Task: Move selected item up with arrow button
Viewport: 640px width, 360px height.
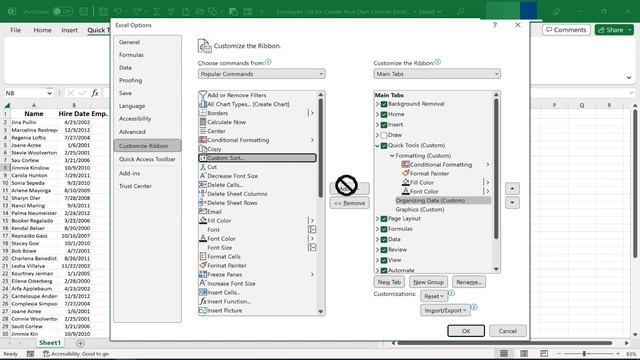Action: pyautogui.click(x=512, y=189)
